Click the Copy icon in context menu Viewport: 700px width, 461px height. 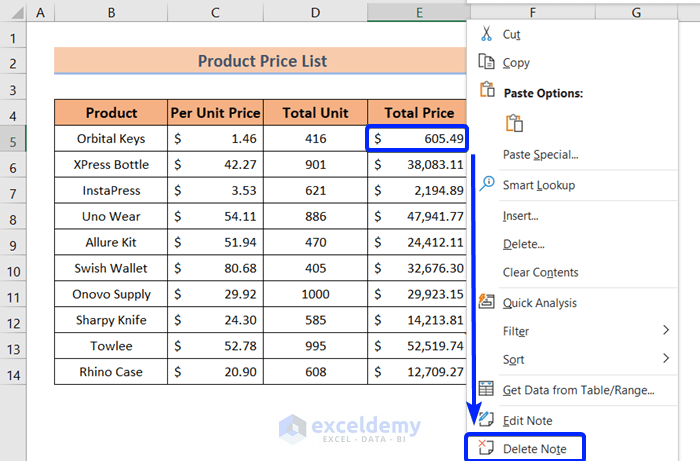pyautogui.click(x=487, y=62)
